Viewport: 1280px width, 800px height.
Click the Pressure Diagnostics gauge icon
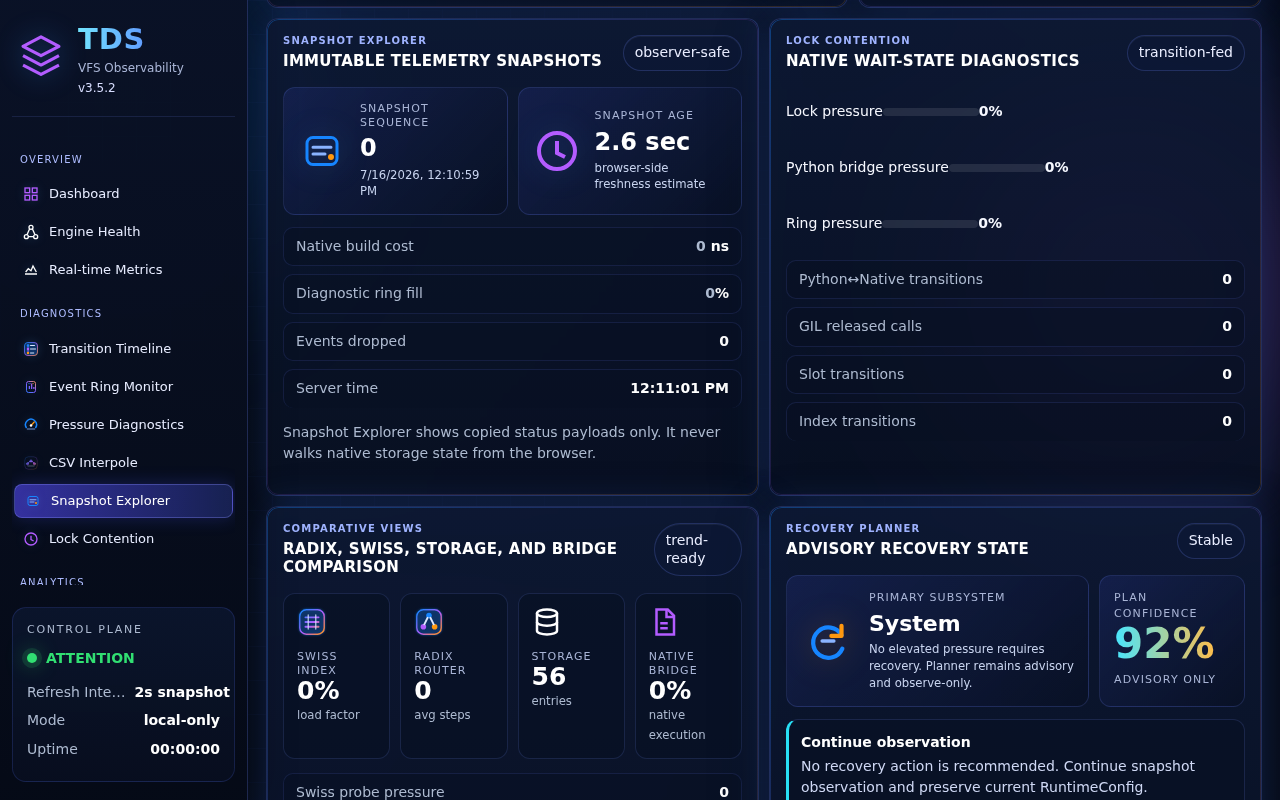pos(31,425)
